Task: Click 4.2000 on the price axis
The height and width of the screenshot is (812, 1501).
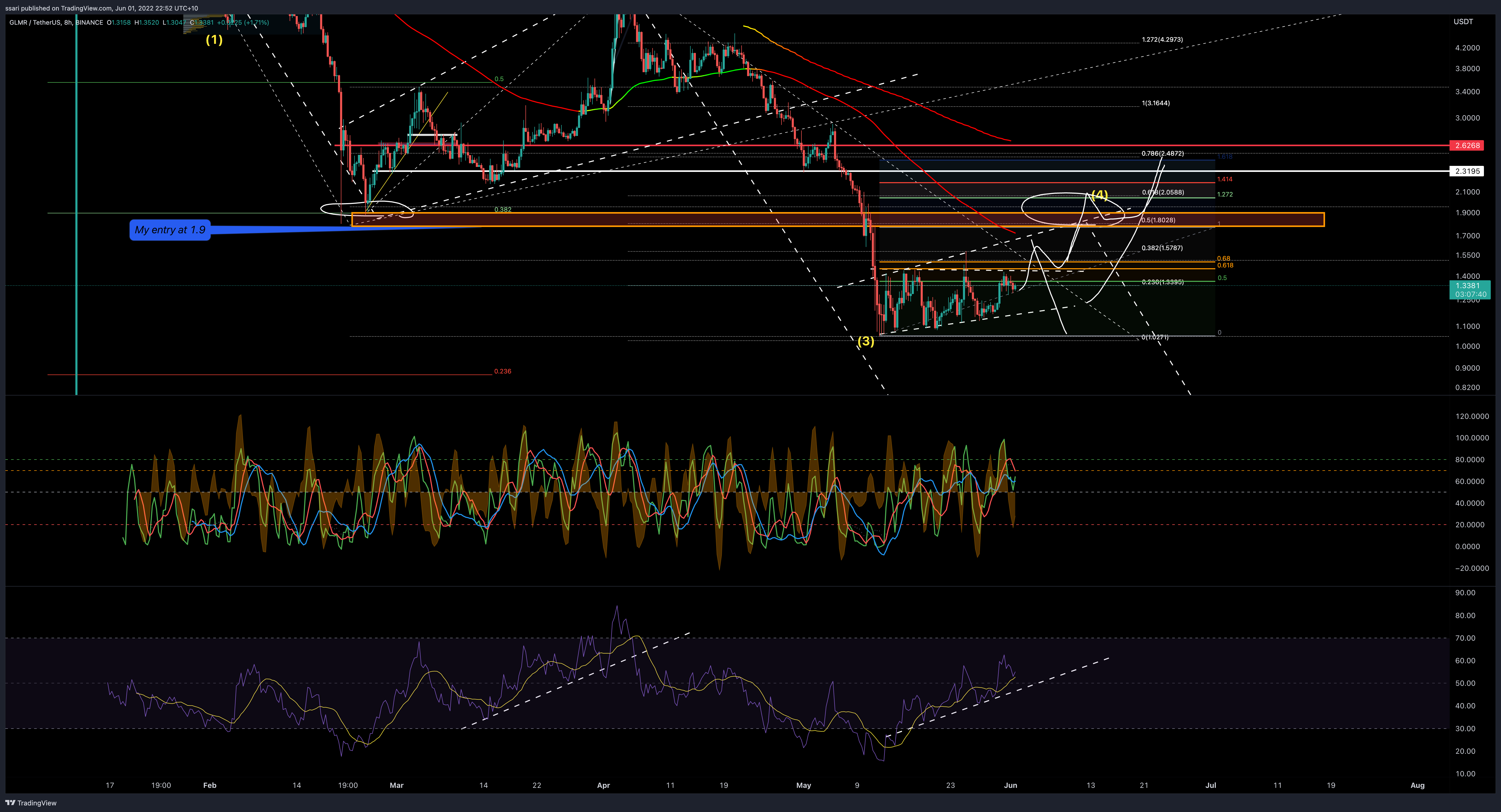Action: 1467,48
